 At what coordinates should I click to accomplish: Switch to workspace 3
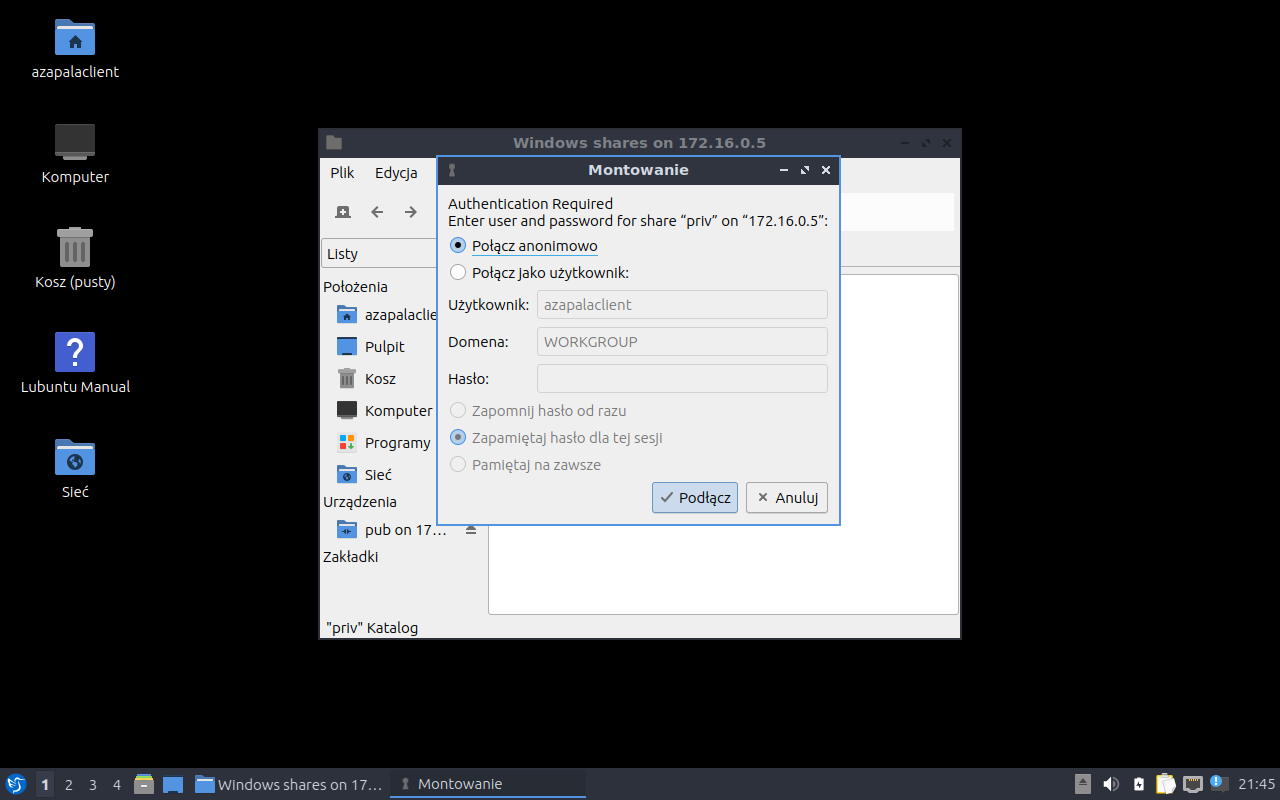pos(93,784)
